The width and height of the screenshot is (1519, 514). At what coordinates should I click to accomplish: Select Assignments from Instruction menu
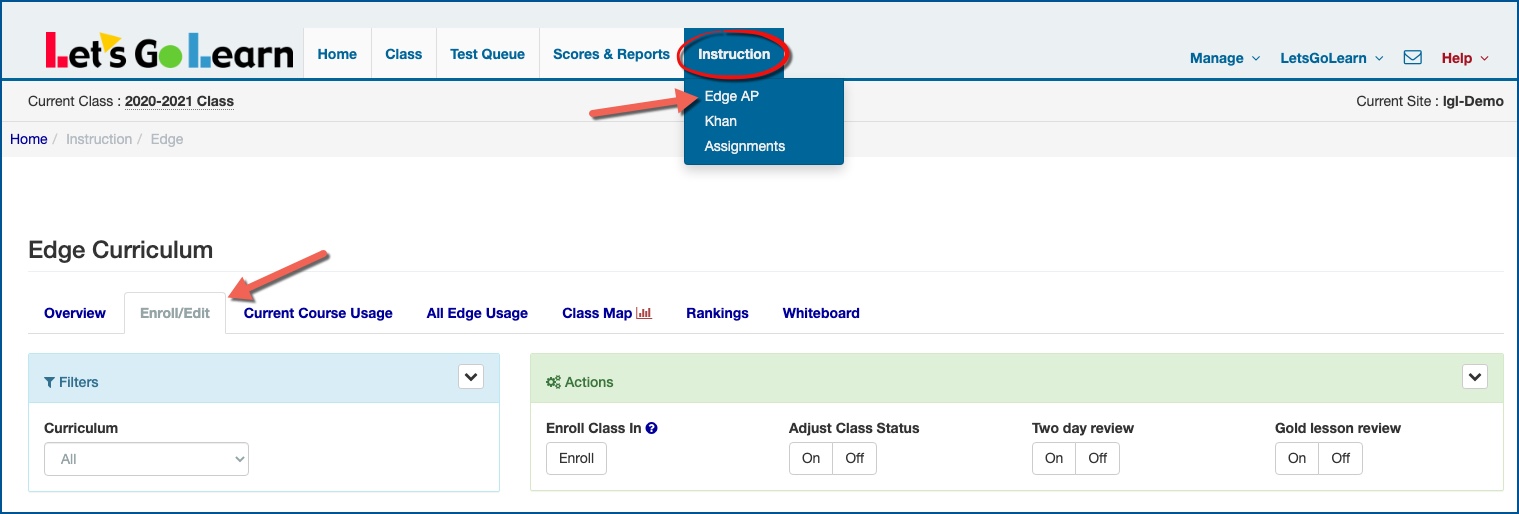coord(745,146)
